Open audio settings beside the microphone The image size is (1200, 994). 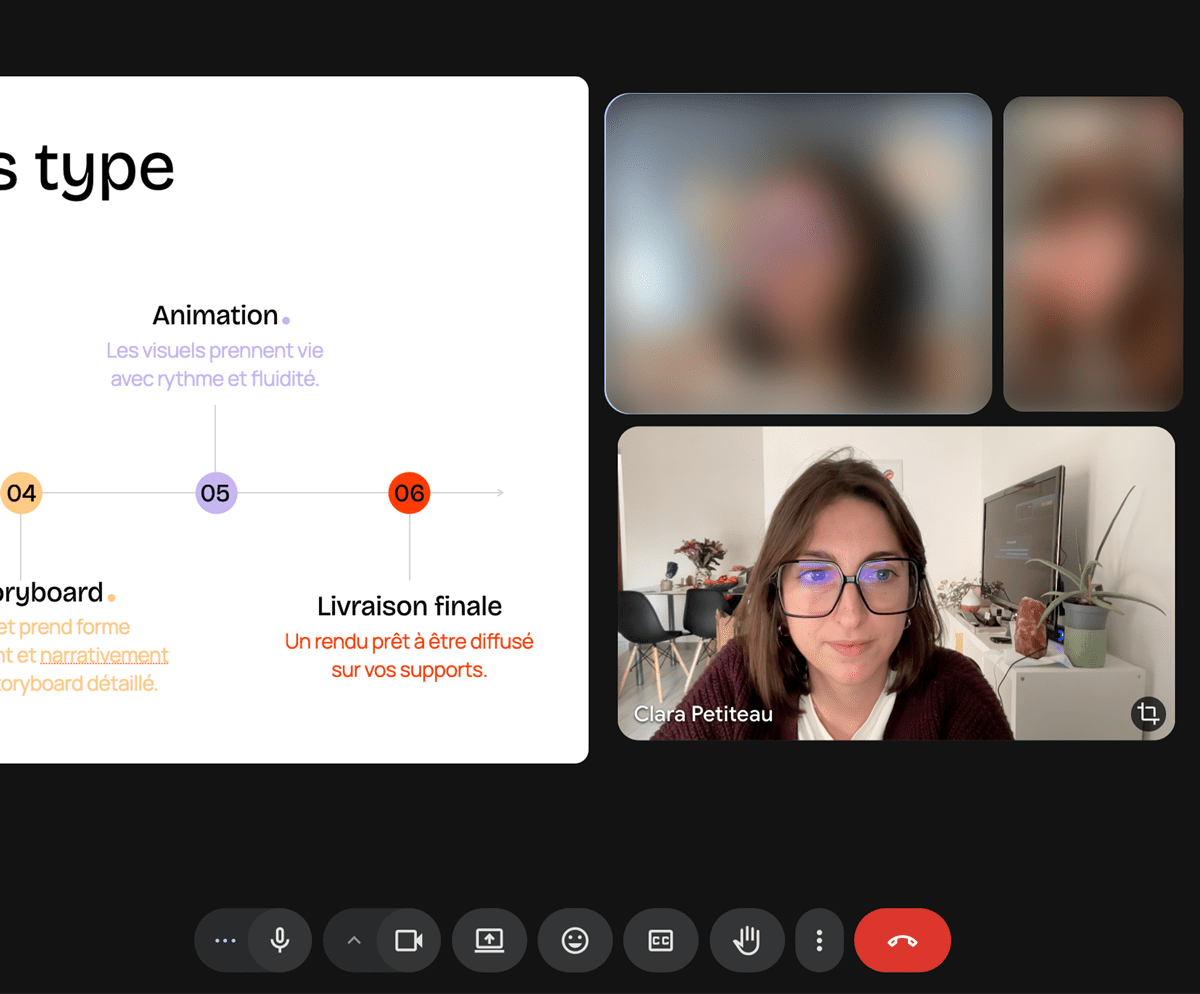click(225, 940)
